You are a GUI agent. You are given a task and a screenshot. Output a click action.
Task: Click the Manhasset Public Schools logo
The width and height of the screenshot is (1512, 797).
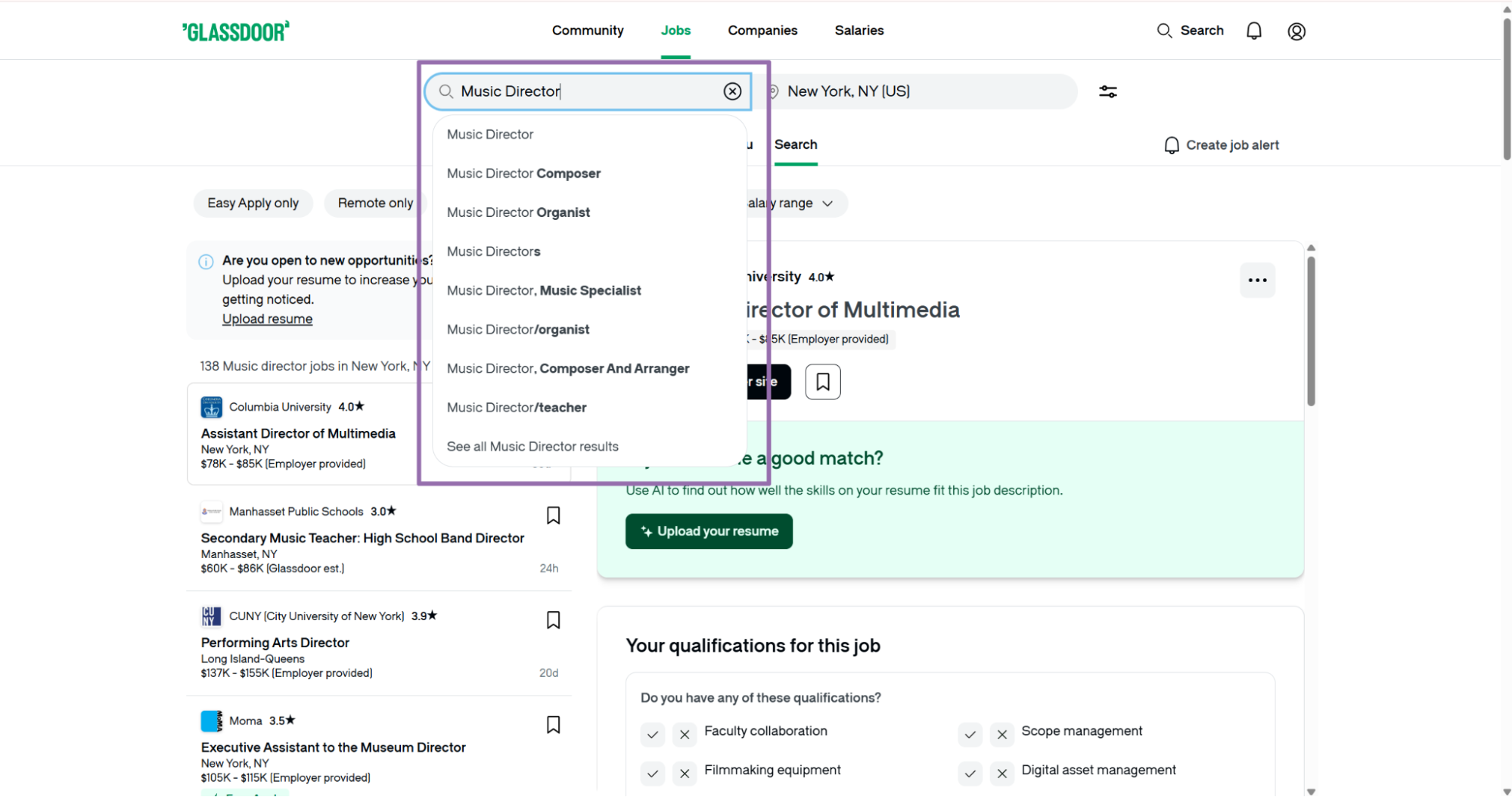(211, 512)
